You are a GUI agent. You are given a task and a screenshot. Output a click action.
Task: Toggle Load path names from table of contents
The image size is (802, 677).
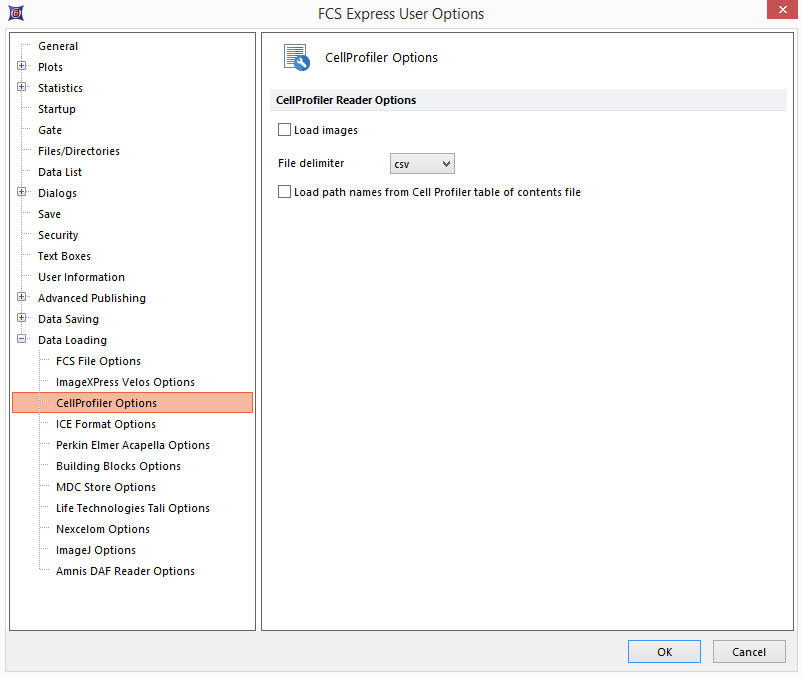(x=285, y=192)
